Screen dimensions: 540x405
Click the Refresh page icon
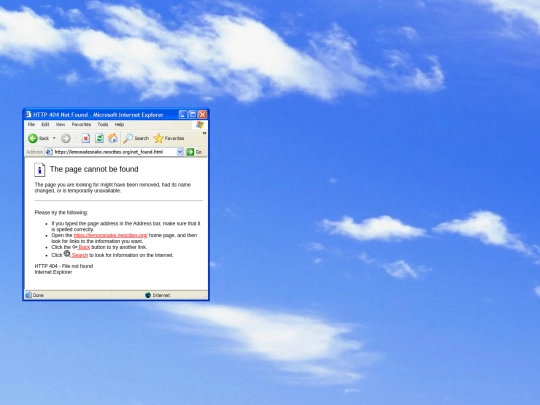click(99, 138)
